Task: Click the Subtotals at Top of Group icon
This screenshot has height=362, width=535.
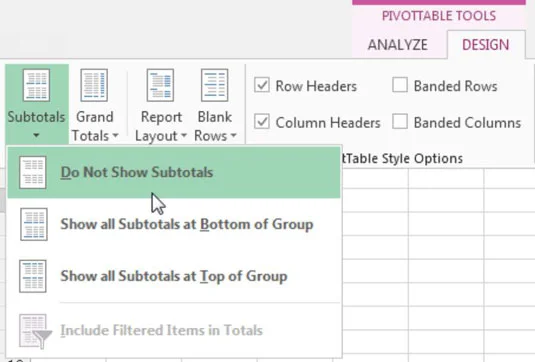Action: (33, 276)
